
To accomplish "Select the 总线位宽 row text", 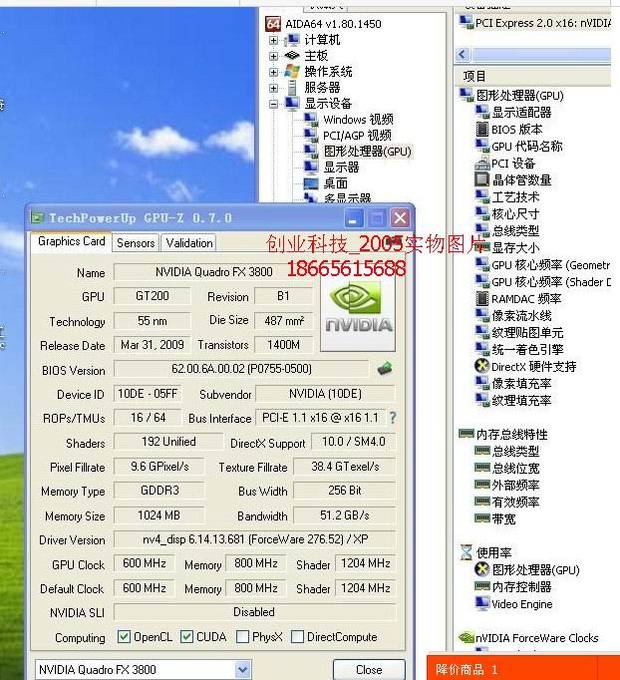I will pos(516,468).
